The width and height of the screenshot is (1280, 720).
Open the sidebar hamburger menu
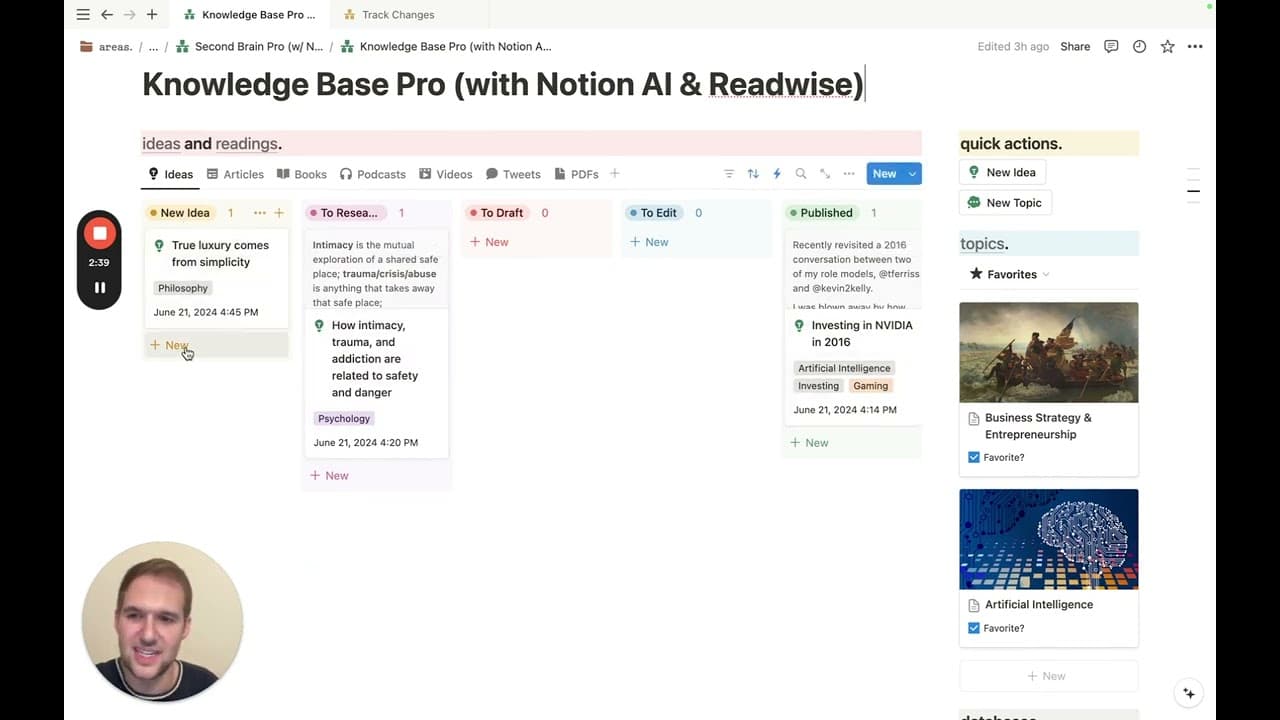(83, 15)
